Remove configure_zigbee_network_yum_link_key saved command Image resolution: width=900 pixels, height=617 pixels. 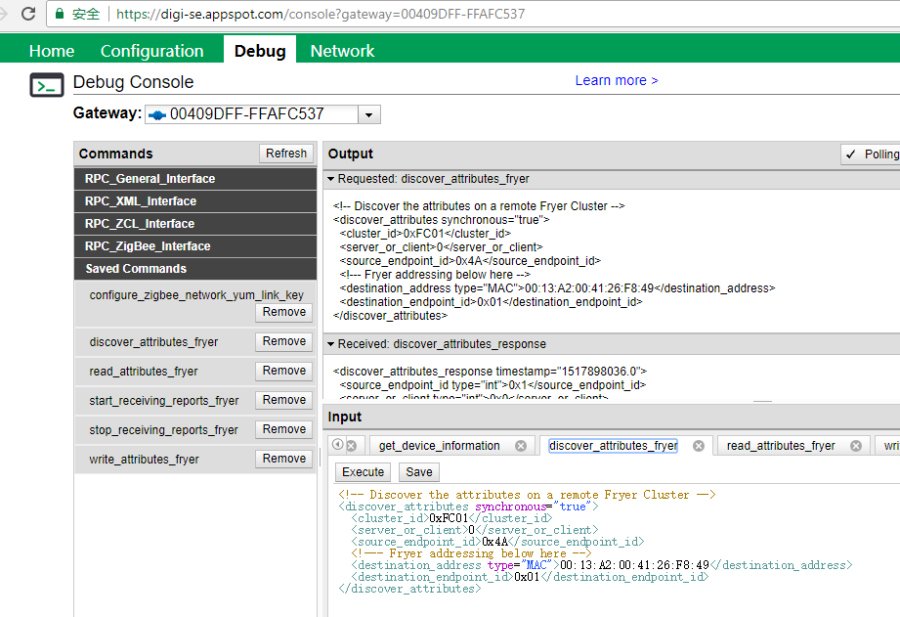pos(284,312)
